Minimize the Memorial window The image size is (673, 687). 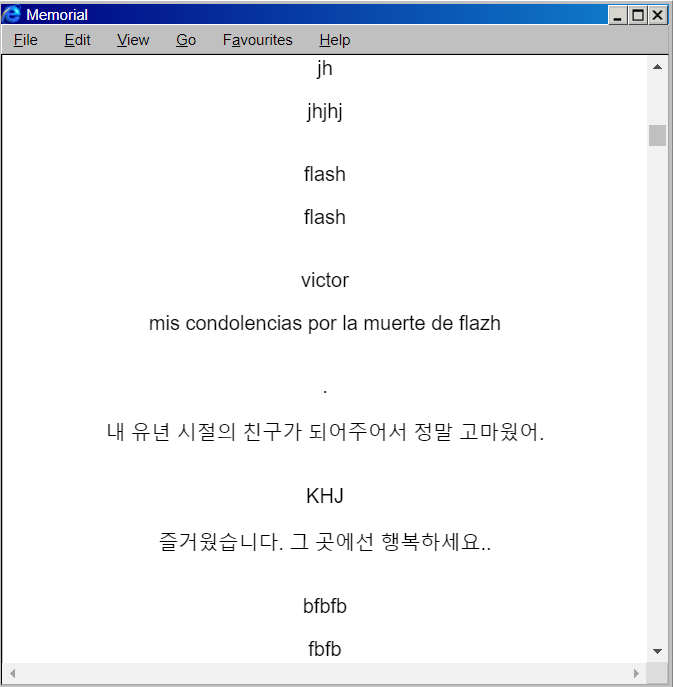[618, 15]
